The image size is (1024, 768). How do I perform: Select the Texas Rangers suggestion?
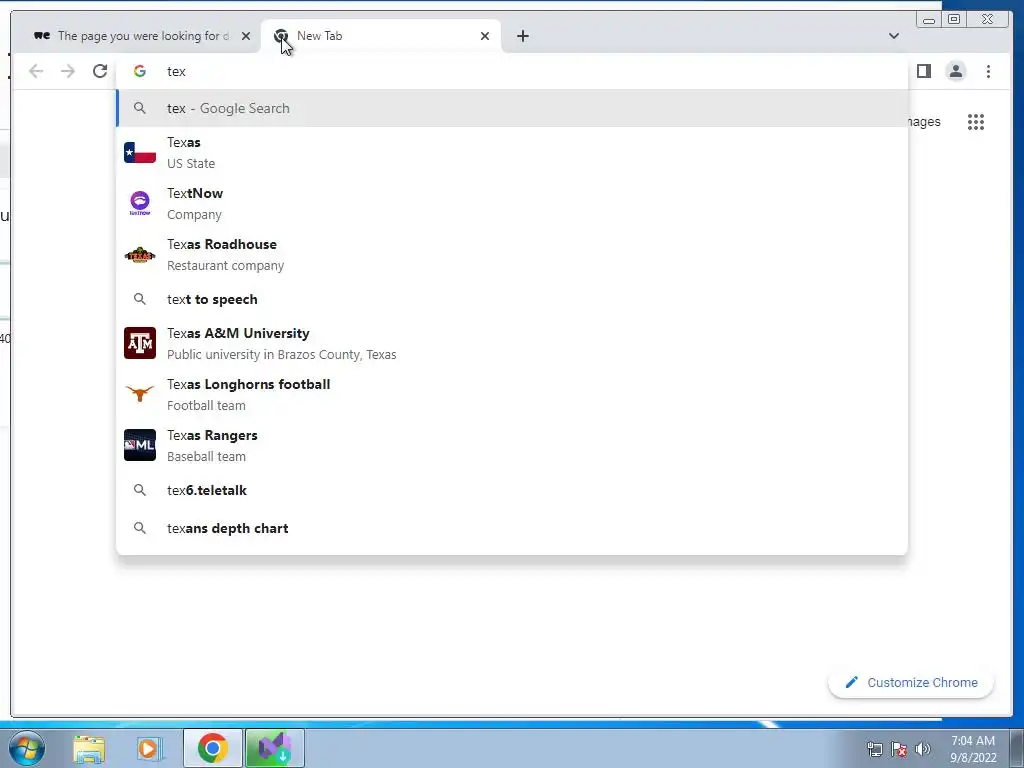point(512,445)
